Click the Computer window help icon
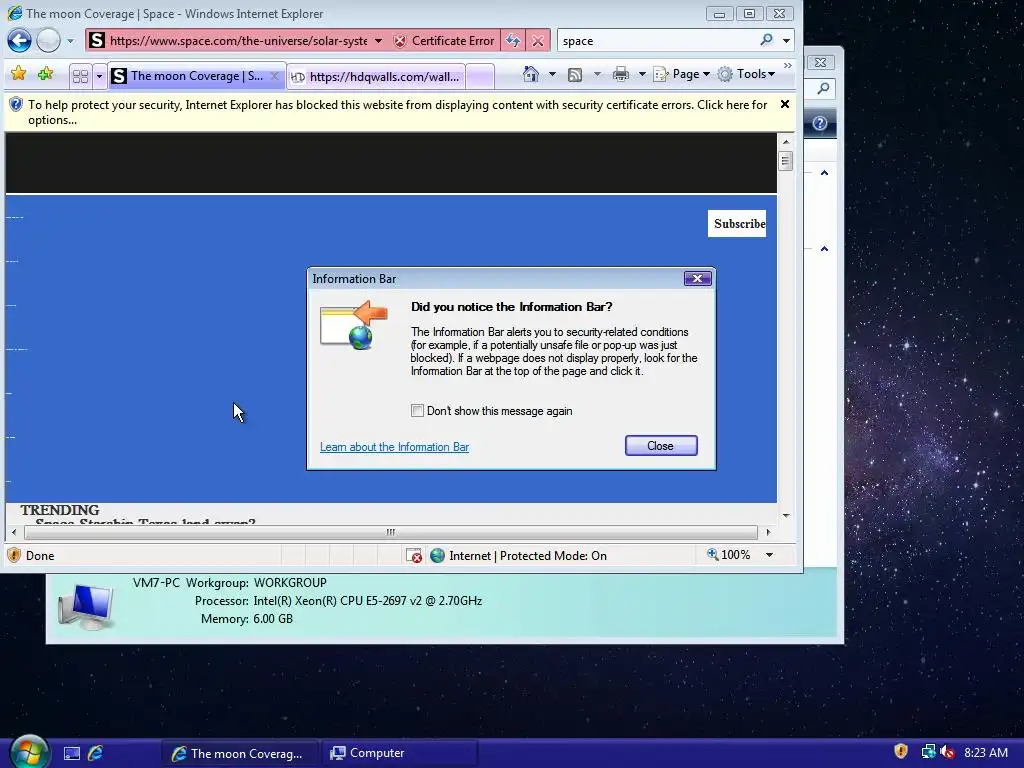This screenshot has height=768, width=1024. coord(820,123)
